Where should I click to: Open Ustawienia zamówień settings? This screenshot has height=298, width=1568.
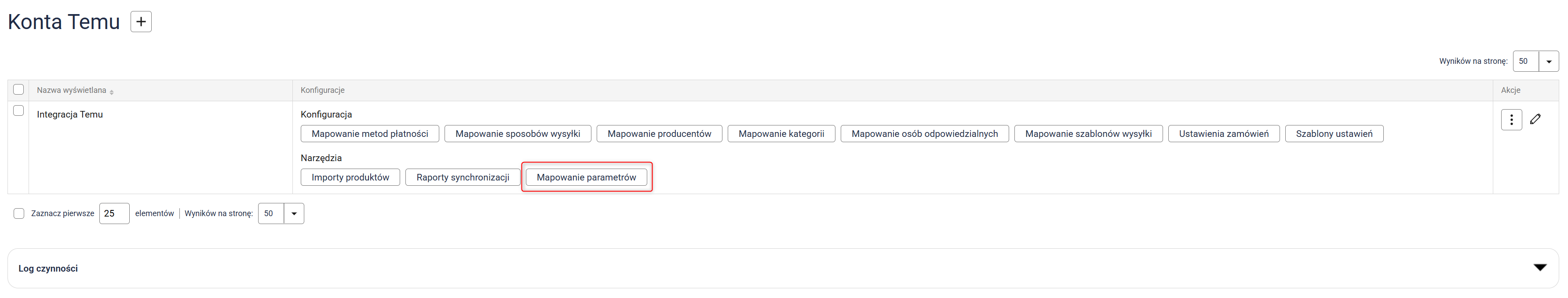pos(1223,134)
